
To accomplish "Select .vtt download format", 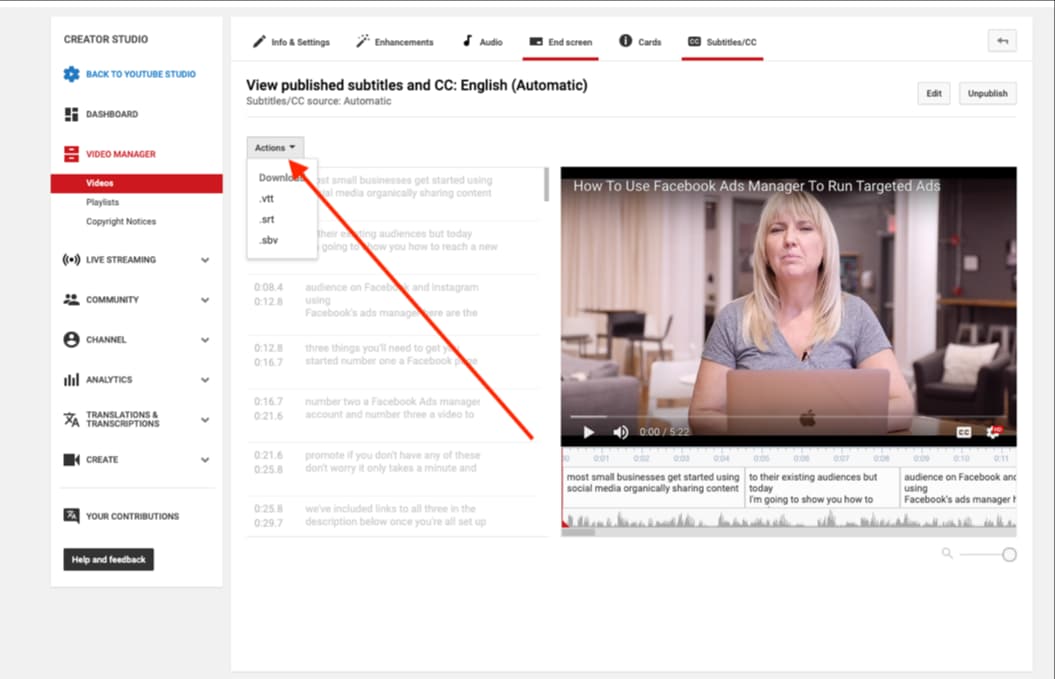I will 267,199.
